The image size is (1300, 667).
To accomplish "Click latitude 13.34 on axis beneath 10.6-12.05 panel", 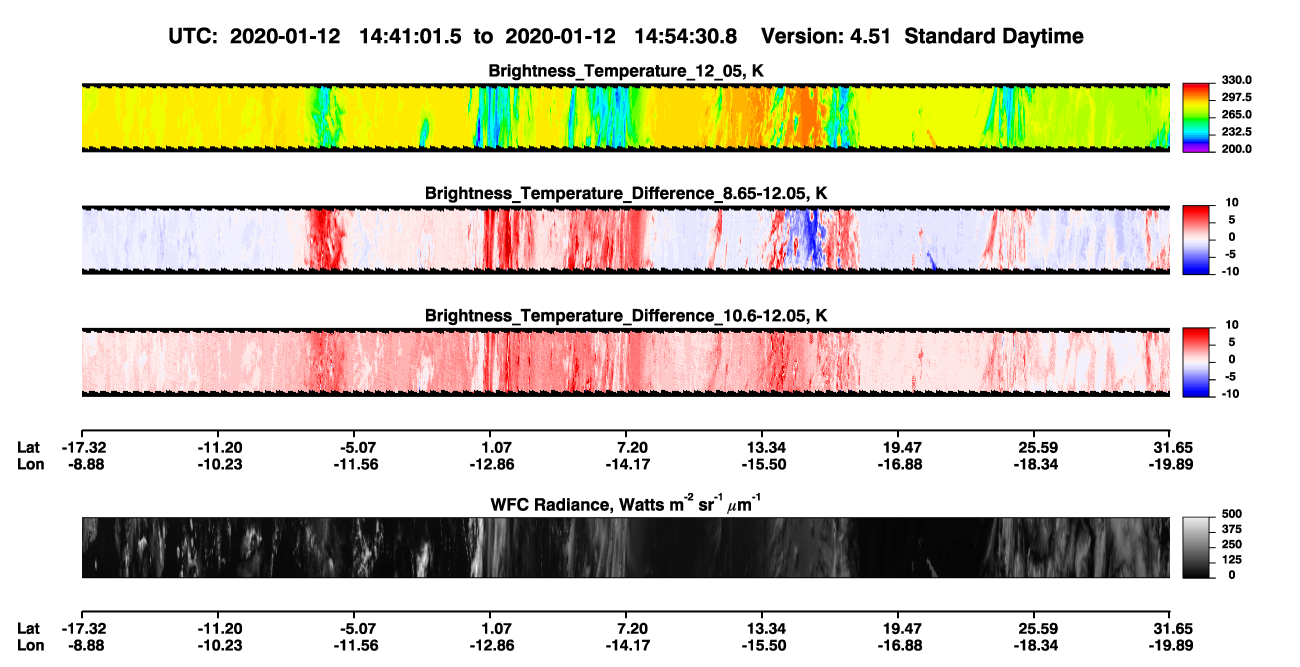I will (x=763, y=447).
